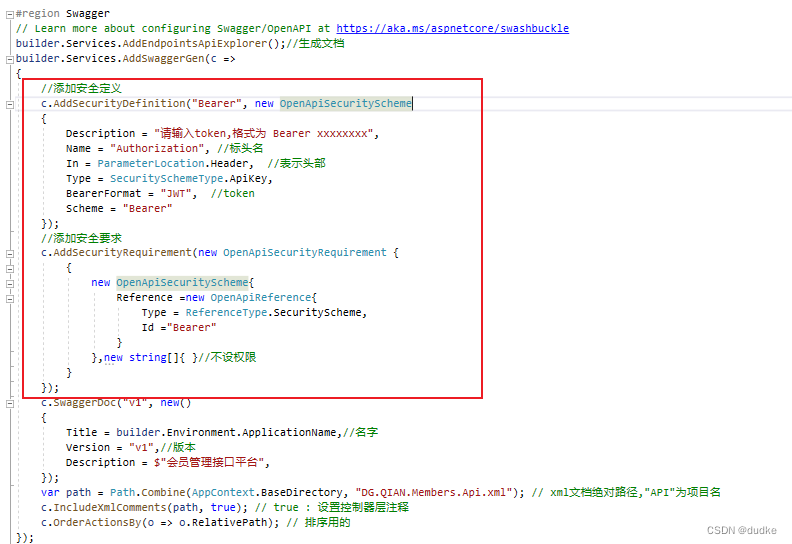The width and height of the screenshot is (792, 544).
Task: Click the o.RelativePath expression
Action: 223,523
